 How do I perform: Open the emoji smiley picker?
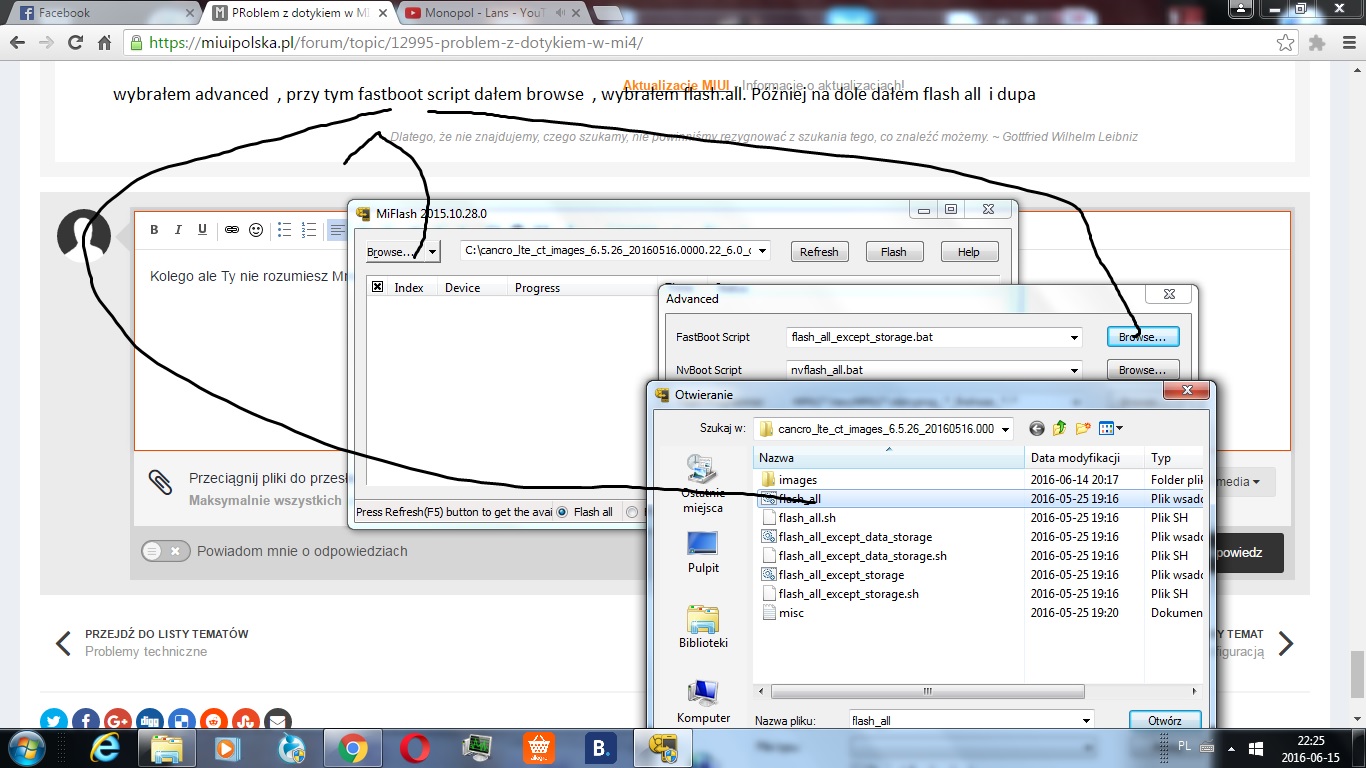[x=256, y=230]
